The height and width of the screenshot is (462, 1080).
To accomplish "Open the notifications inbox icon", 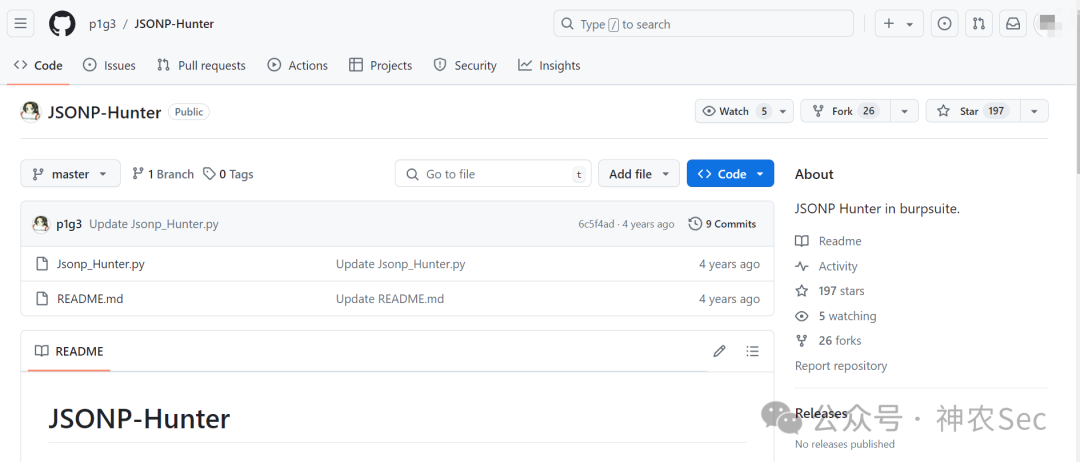I will [1013, 24].
